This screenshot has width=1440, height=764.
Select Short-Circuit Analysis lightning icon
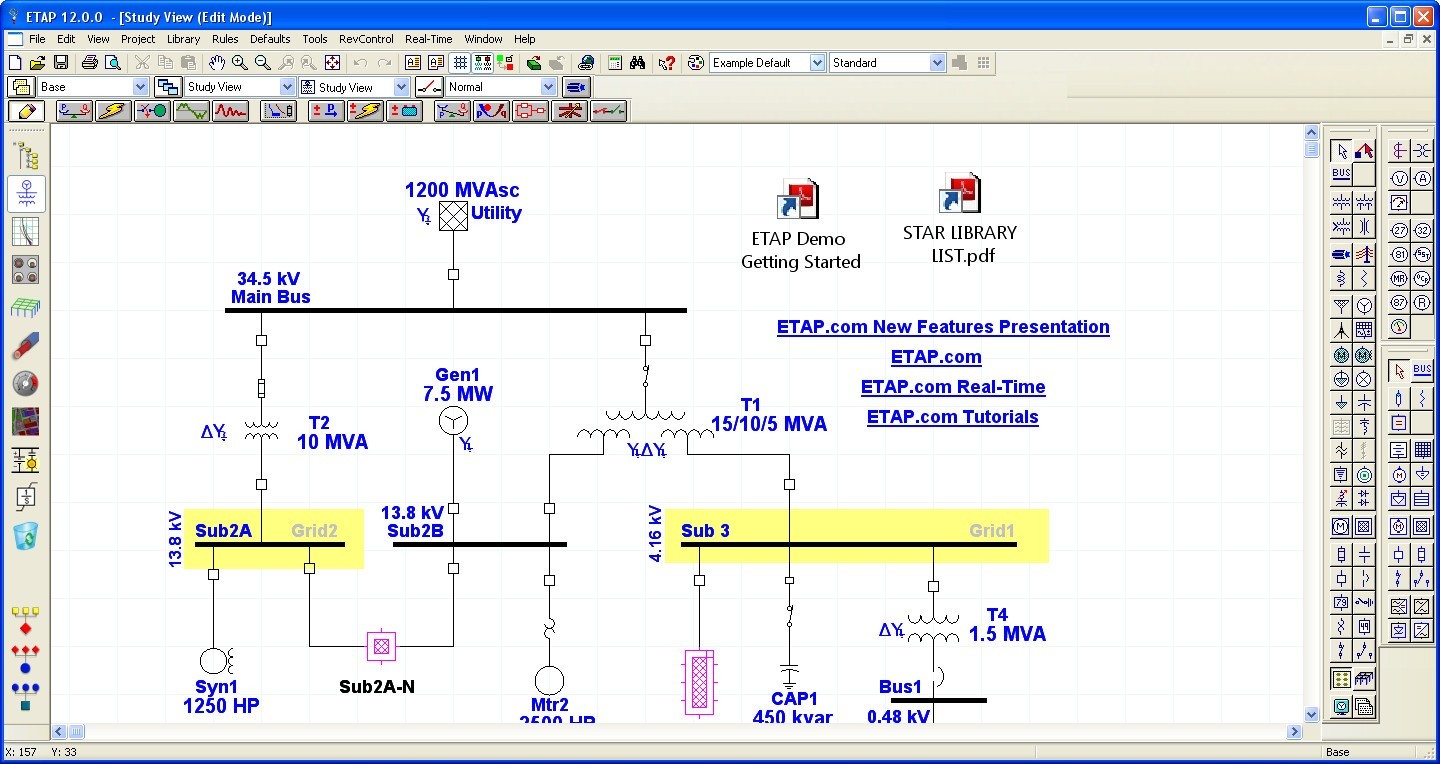(x=113, y=111)
